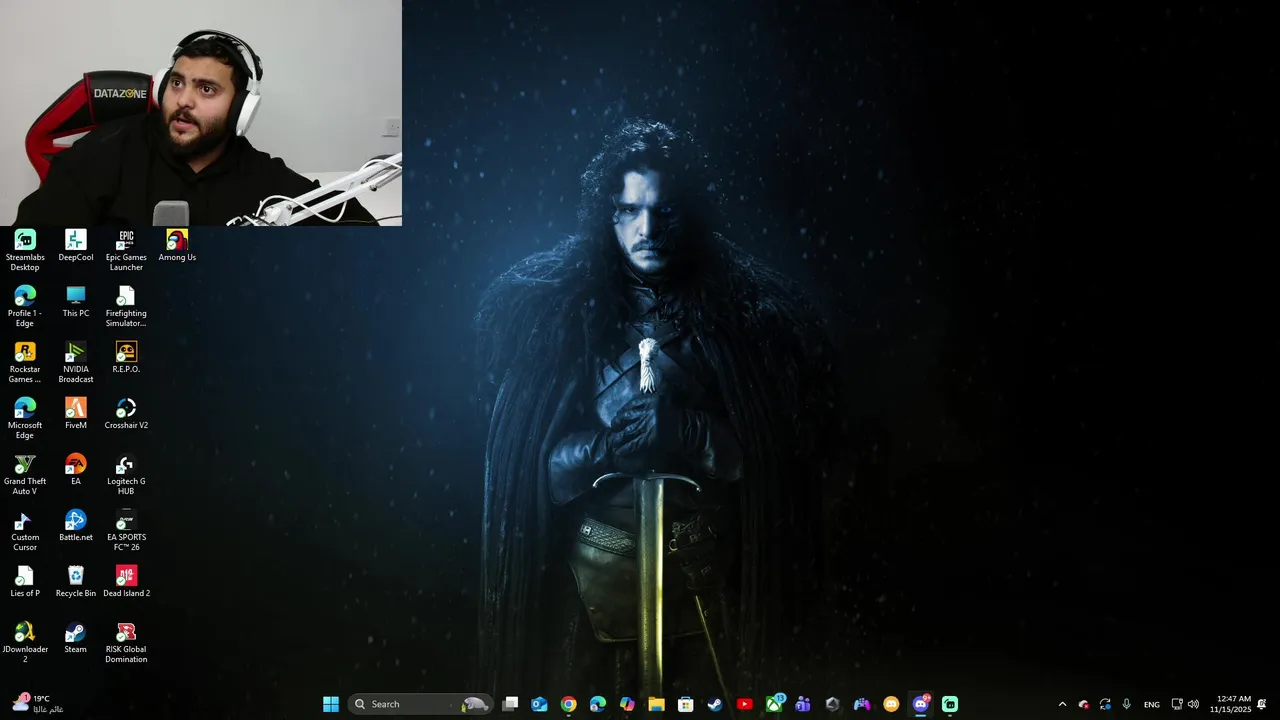Image resolution: width=1280 pixels, height=720 pixels.
Task: Open the volume speaker tray icon
Action: tap(1193, 704)
